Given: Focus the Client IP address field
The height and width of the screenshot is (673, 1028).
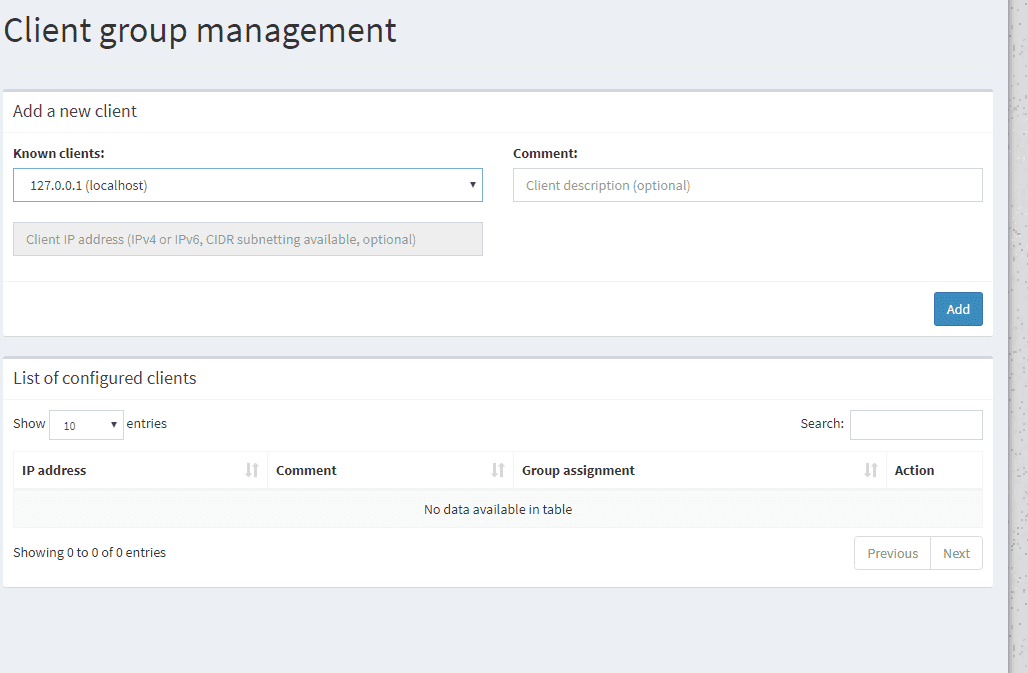Looking at the screenshot, I should [x=247, y=239].
